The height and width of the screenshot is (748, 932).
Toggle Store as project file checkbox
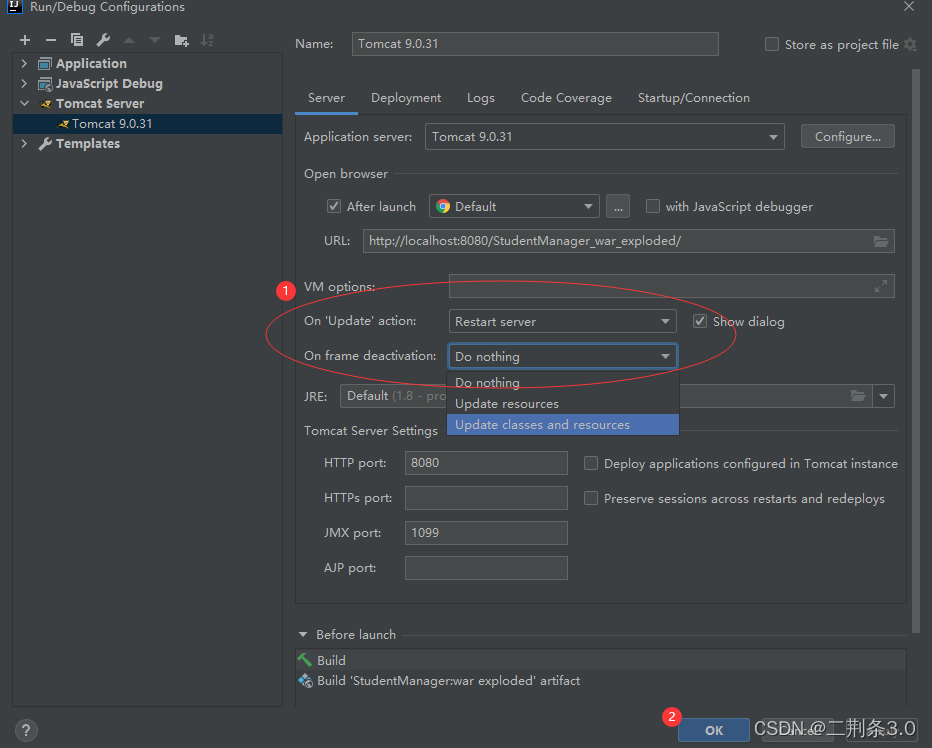click(772, 45)
